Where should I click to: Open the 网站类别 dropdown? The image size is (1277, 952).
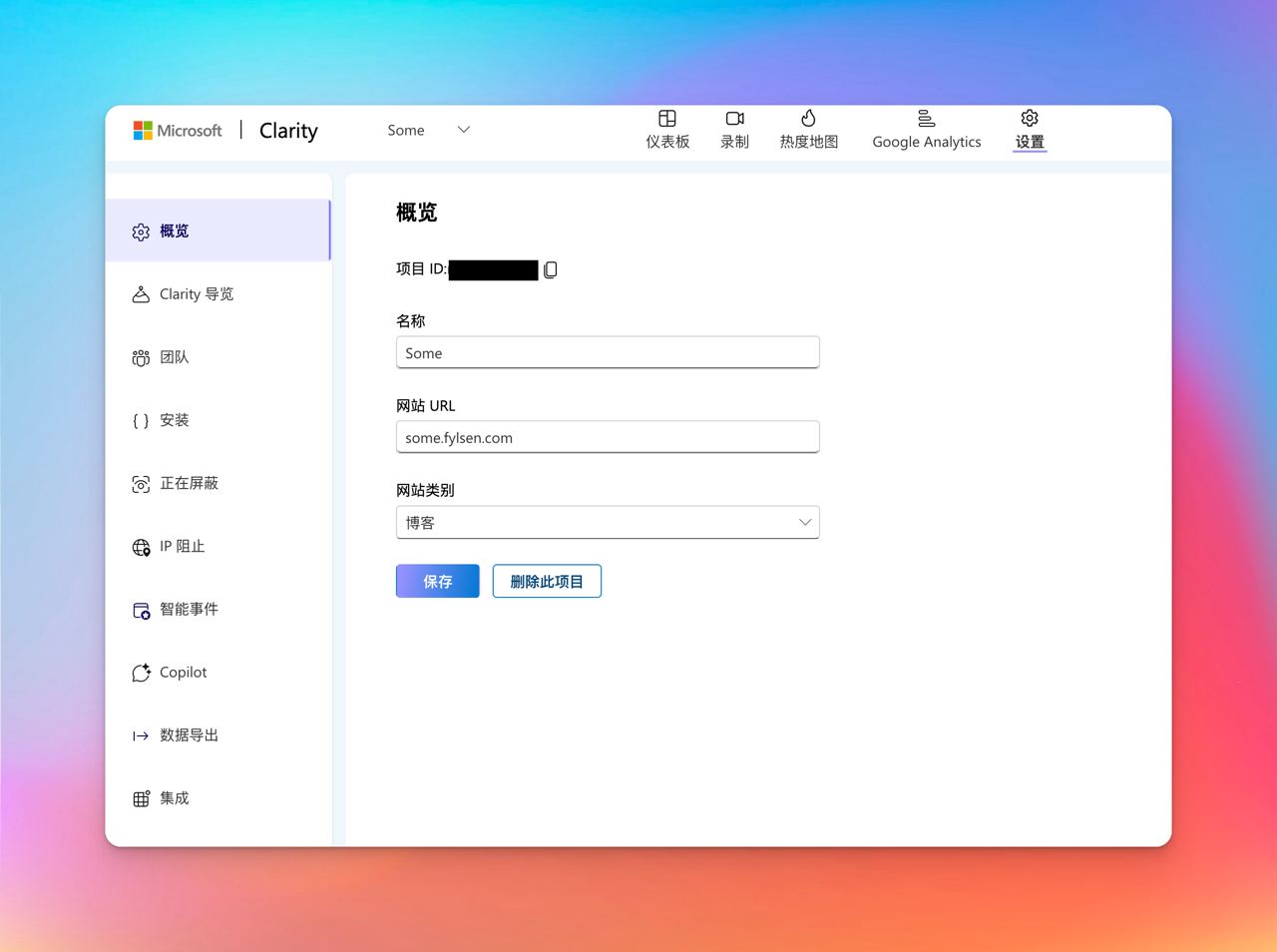tap(608, 522)
